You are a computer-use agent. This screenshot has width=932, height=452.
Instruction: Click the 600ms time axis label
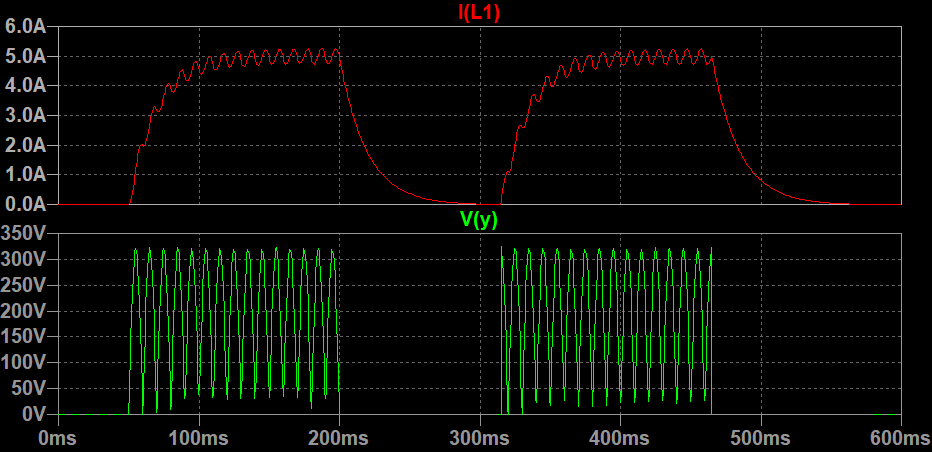pyautogui.click(x=901, y=439)
